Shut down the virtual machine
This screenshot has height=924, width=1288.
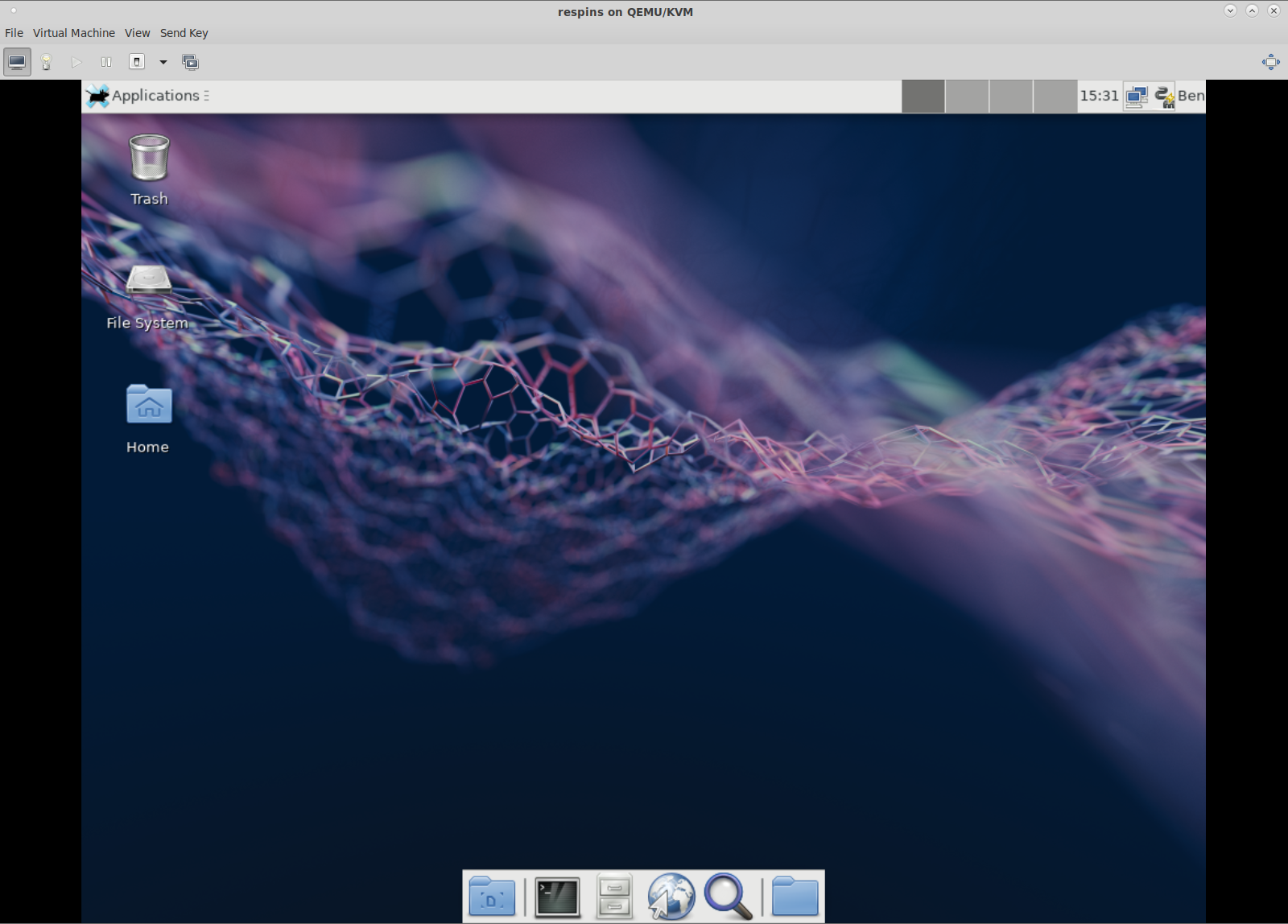[137, 62]
